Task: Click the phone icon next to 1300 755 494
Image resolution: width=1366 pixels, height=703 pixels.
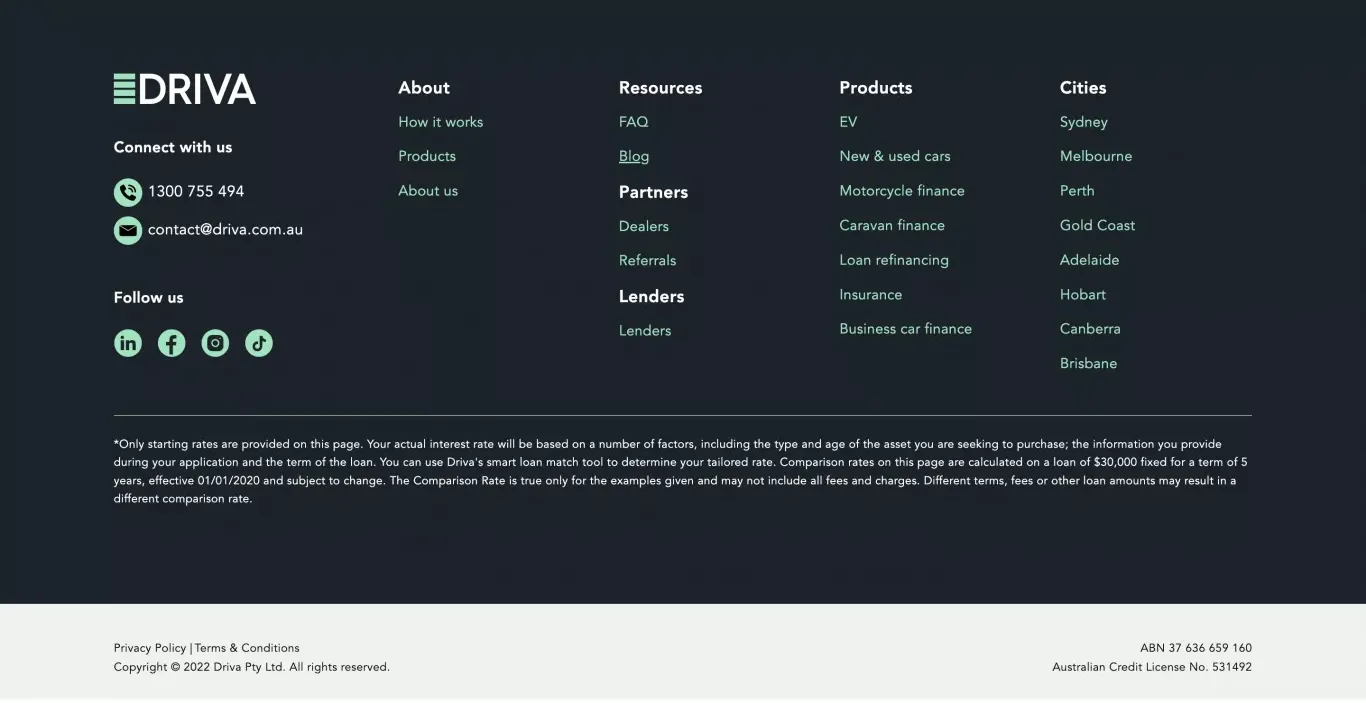Action: click(x=128, y=192)
